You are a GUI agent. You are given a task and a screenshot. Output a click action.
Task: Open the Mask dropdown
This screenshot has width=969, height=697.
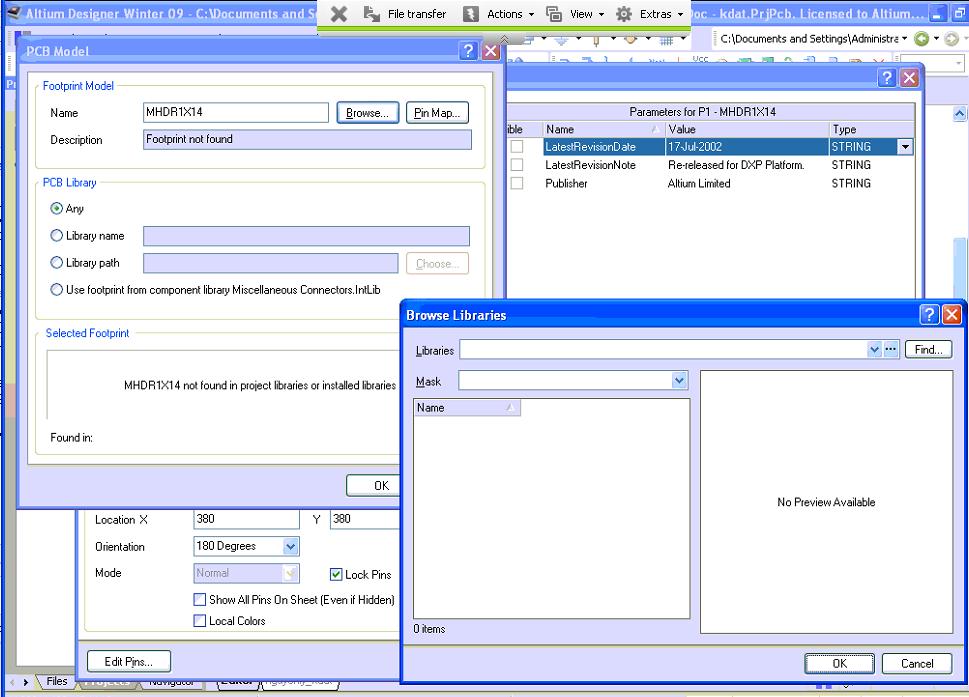pos(679,380)
